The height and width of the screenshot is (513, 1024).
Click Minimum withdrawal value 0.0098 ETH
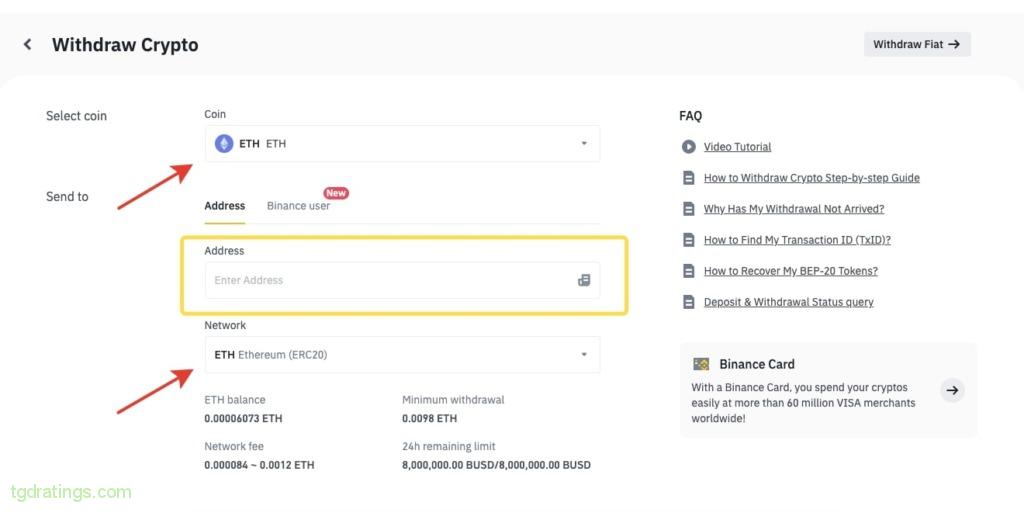tap(429, 418)
